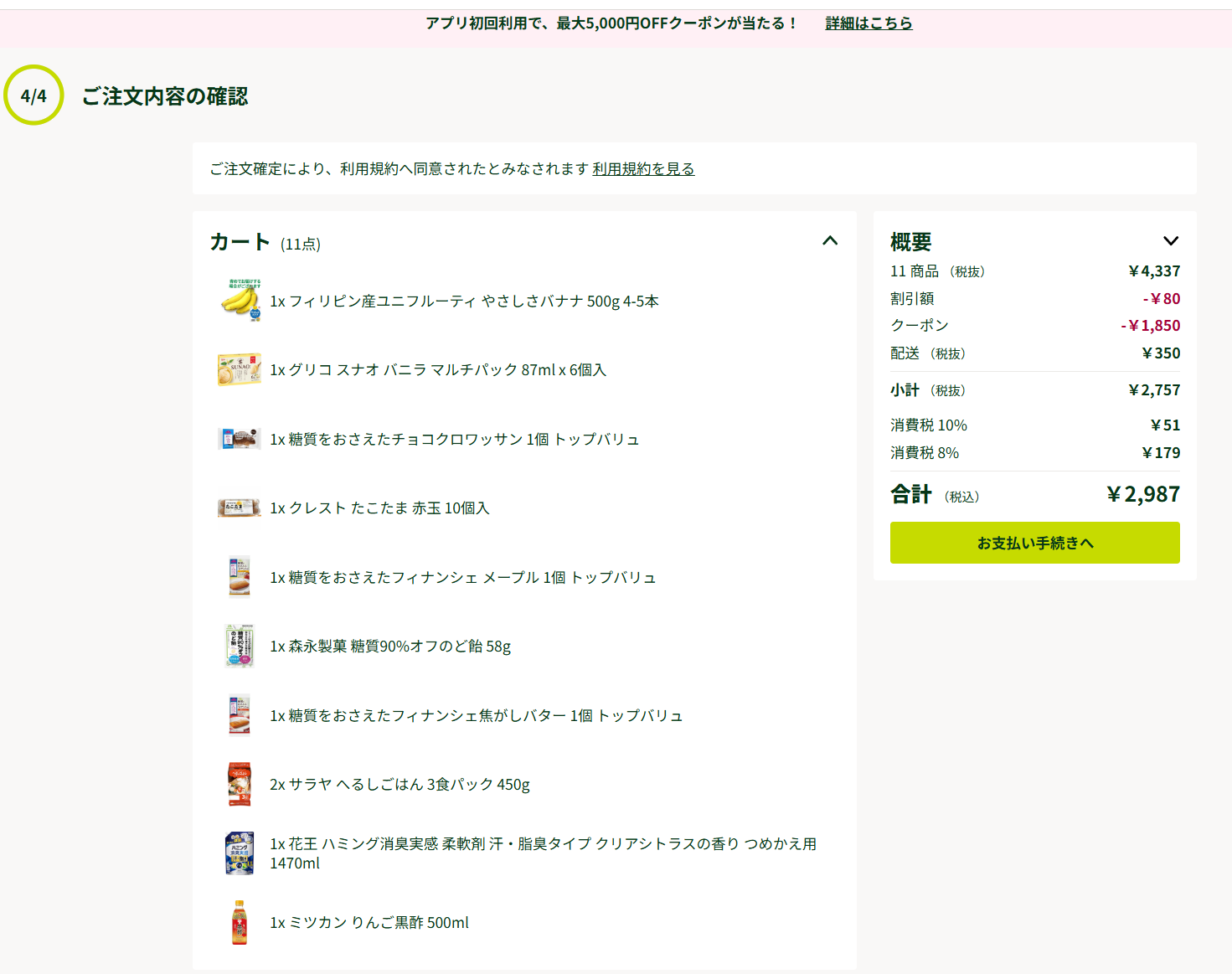This screenshot has width=1232, height=974.
Task: Click the Morinaga throat candy thumbnail
Action: [240, 646]
